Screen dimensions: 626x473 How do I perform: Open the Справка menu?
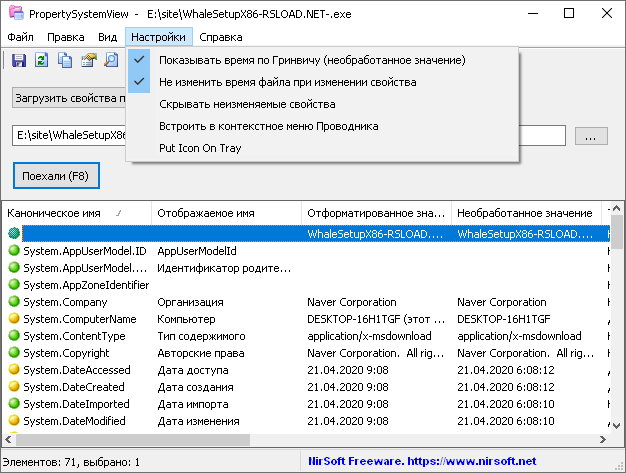pos(221,37)
